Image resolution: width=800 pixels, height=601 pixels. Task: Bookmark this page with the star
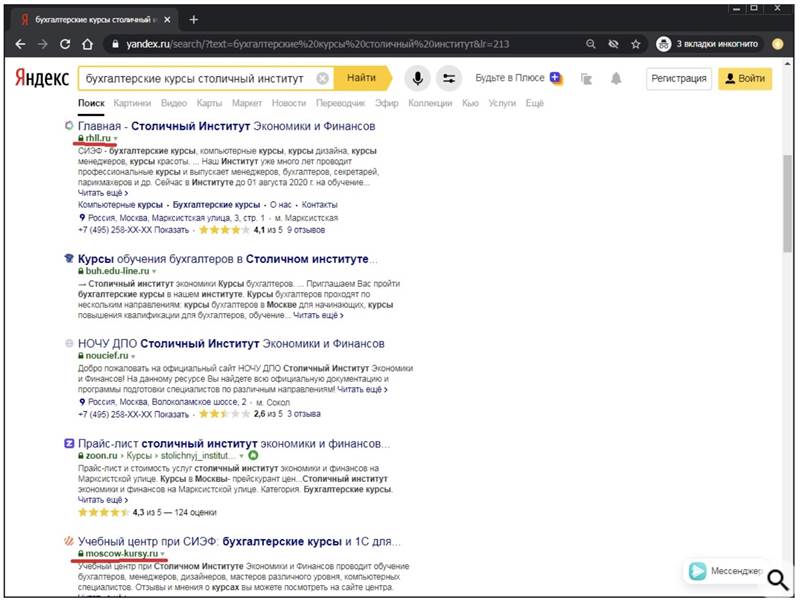coord(636,44)
